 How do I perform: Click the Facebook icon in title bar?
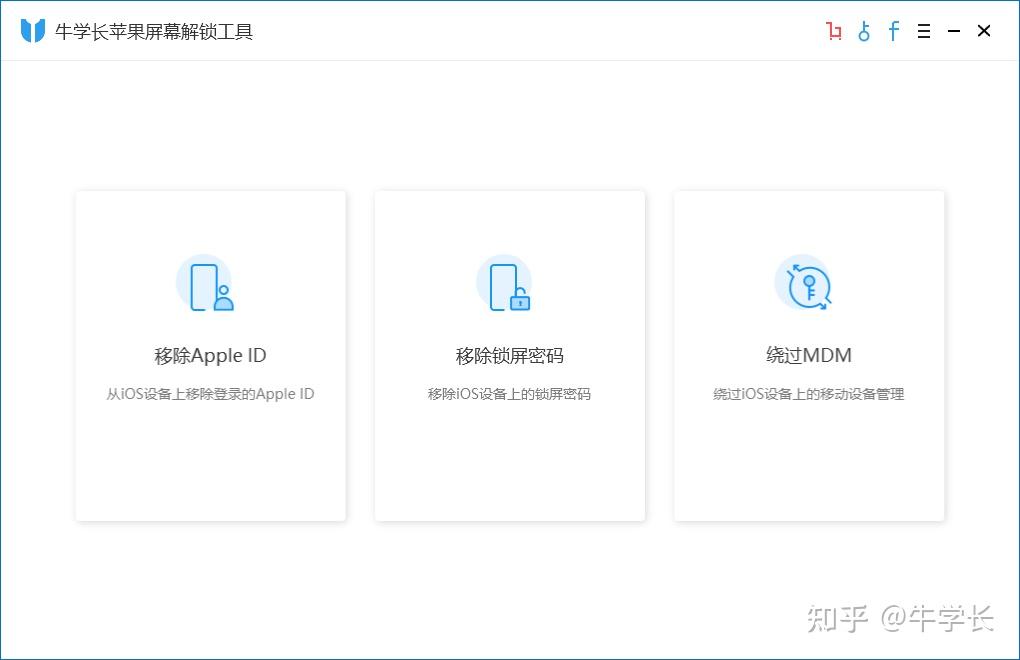pyautogui.click(x=894, y=31)
